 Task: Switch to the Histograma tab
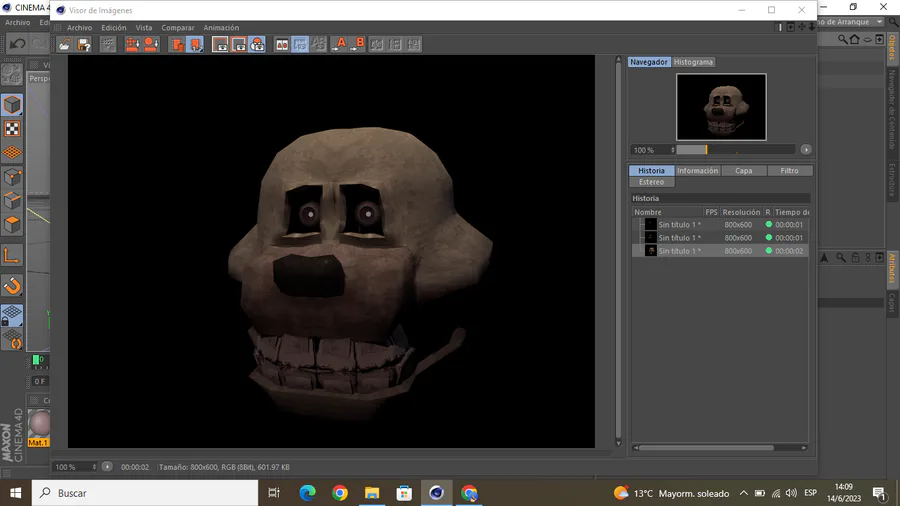(x=693, y=62)
